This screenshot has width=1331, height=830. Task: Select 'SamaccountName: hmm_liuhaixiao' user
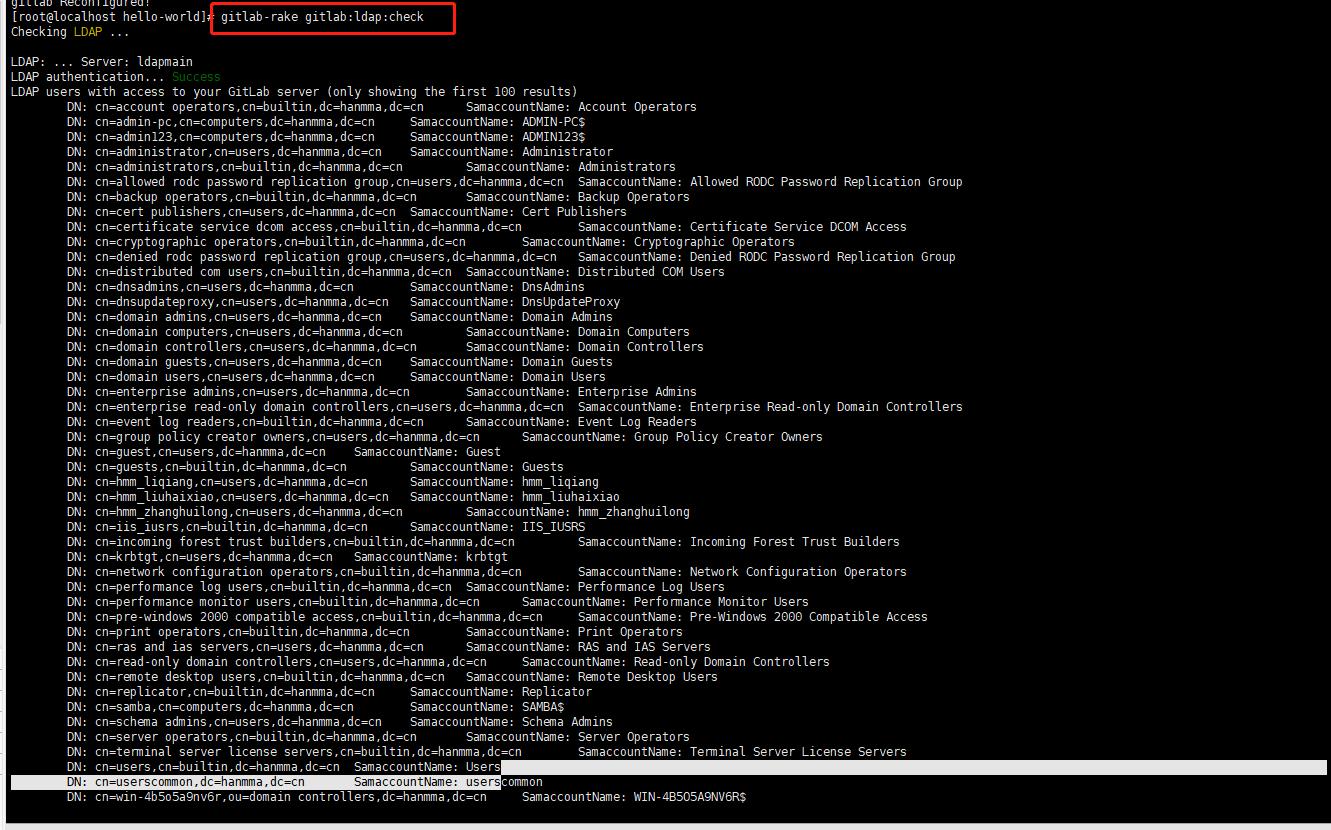pos(515,497)
